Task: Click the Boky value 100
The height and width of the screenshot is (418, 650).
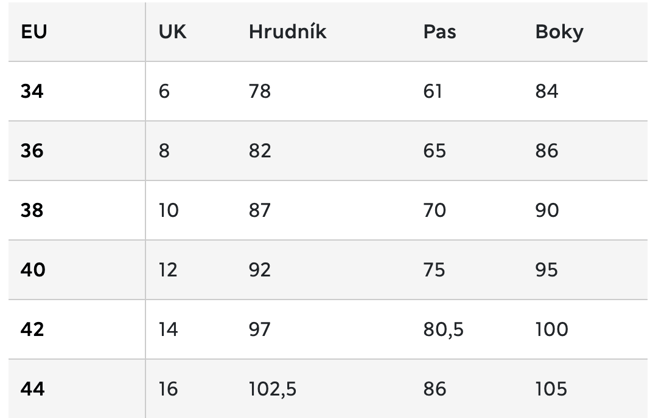Action: click(551, 330)
